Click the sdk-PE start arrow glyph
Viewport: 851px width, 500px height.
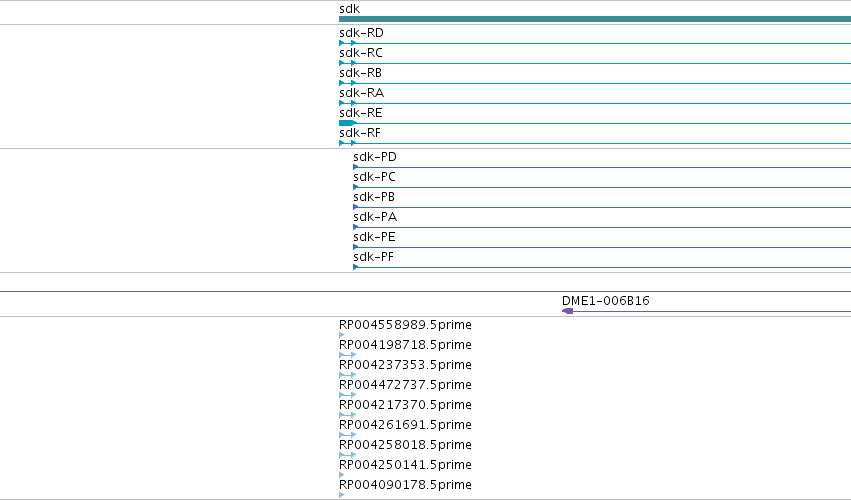pyautogui.click(x=355, y=248)
